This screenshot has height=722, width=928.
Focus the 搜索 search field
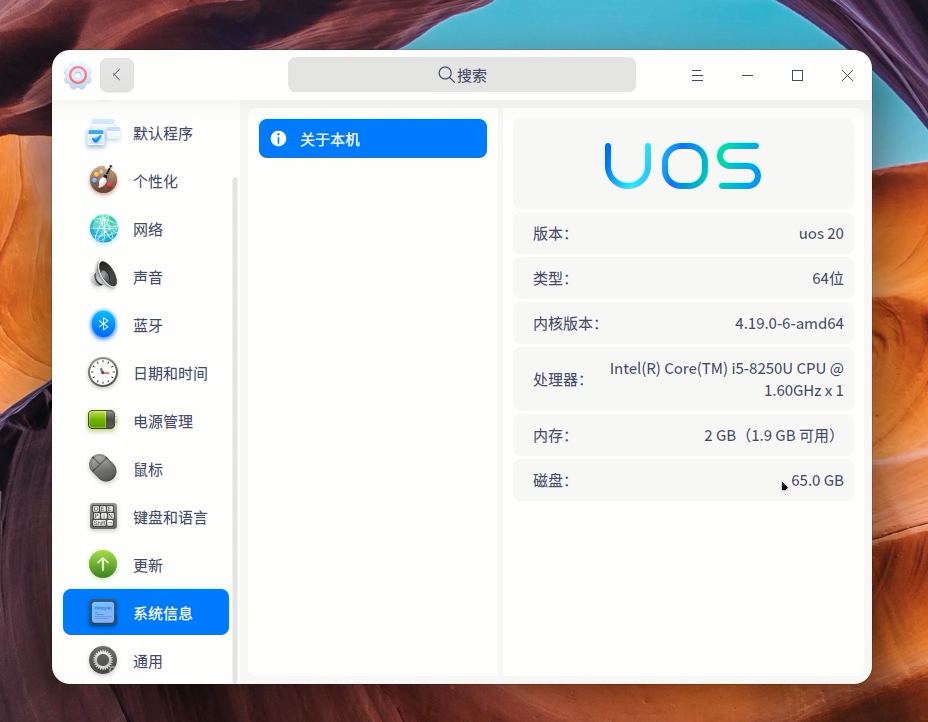[x=462, y=75]
